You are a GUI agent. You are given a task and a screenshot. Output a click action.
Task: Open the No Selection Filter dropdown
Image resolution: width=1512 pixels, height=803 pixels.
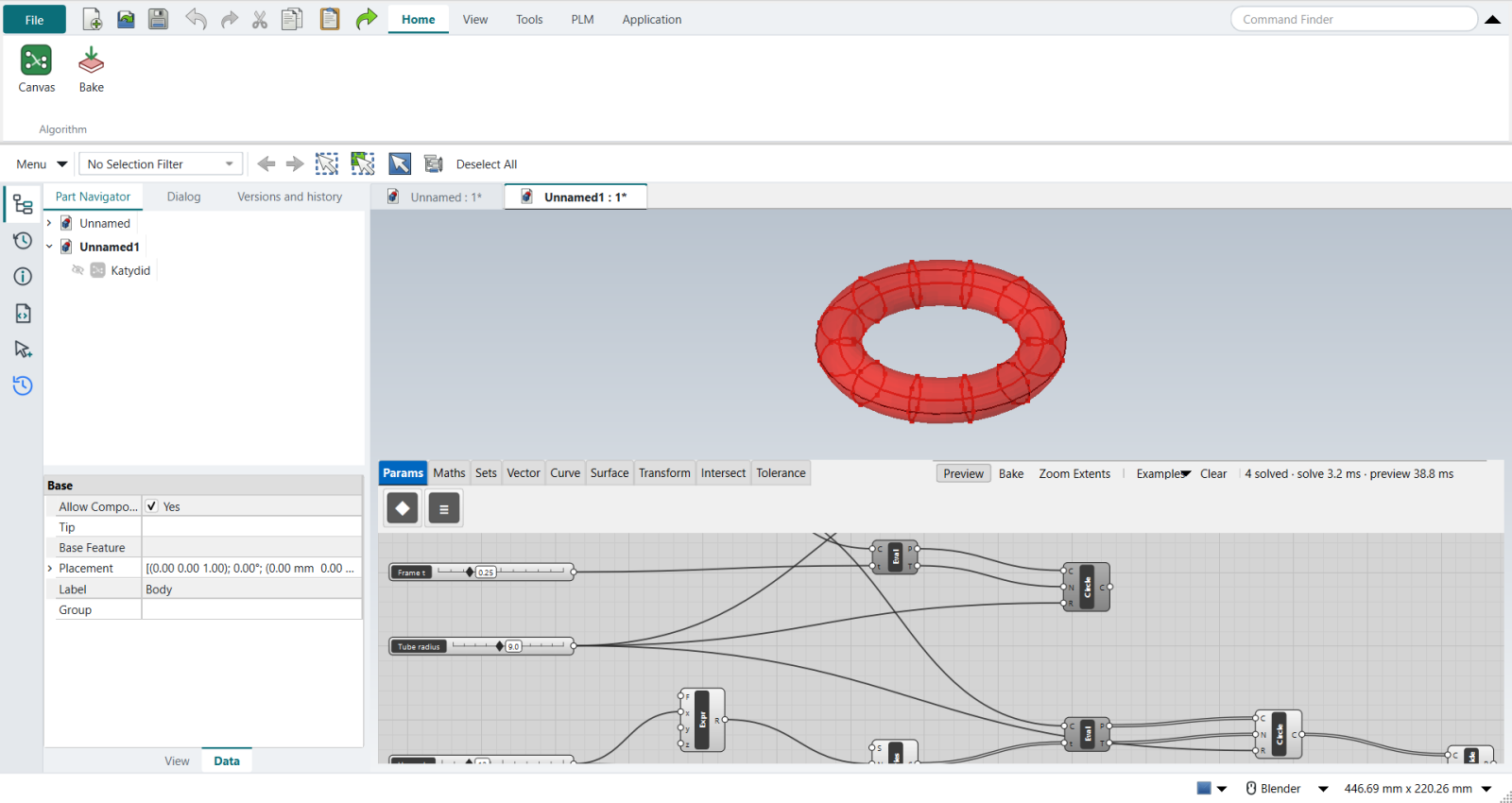[161, 164]
